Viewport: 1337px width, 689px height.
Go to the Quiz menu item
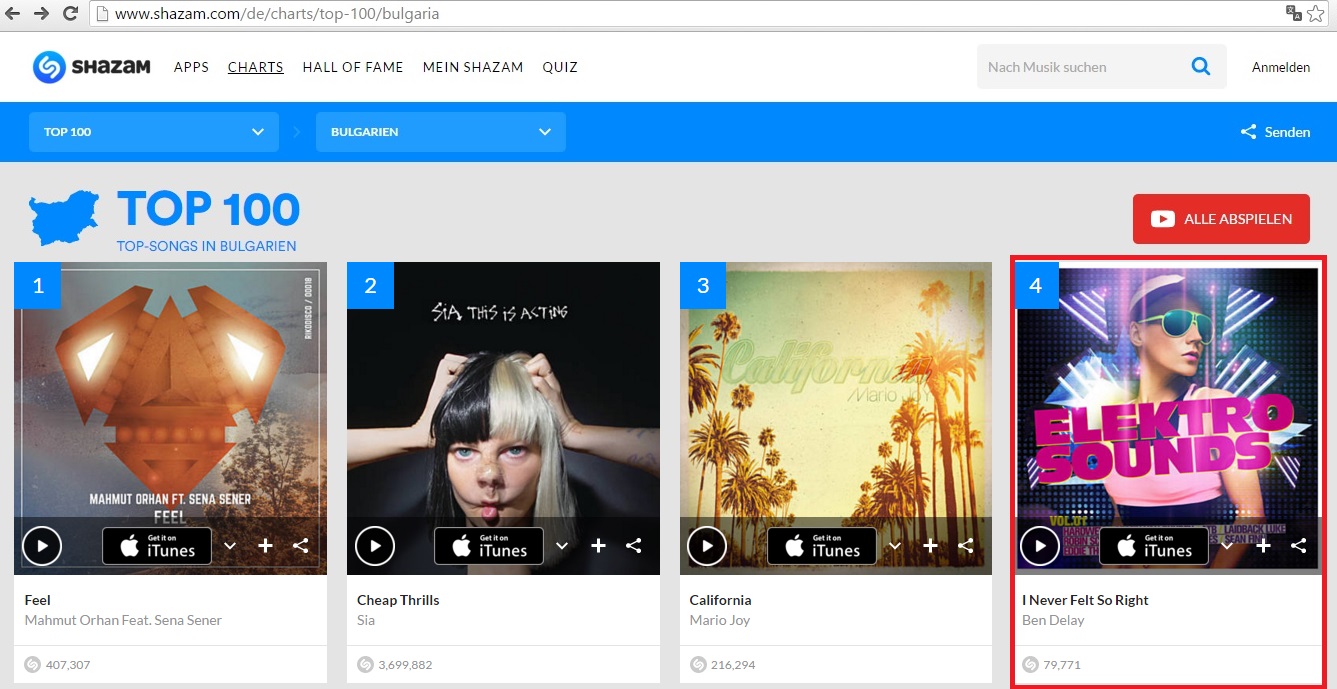coord(560,67)
